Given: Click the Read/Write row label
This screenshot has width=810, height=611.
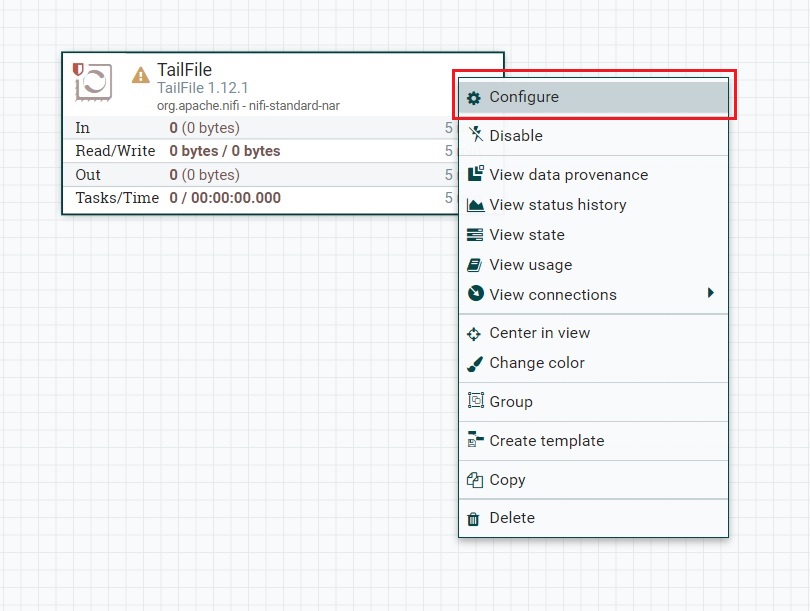Looking at the screenshot, I should point(115,151).
